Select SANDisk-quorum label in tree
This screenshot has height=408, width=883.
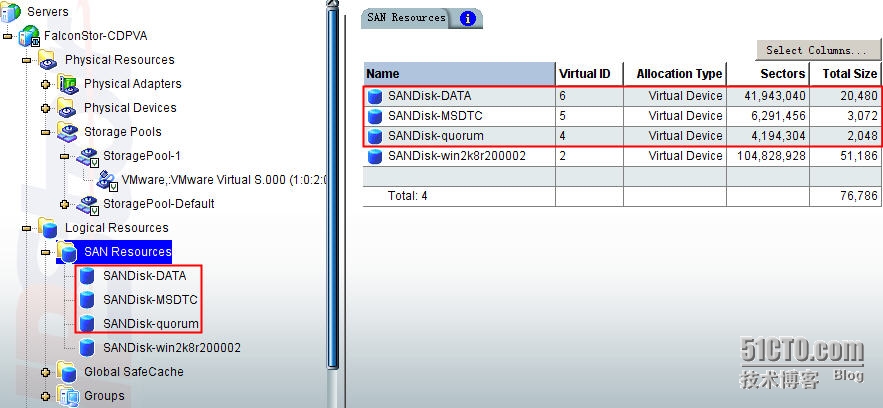point(151,324)
